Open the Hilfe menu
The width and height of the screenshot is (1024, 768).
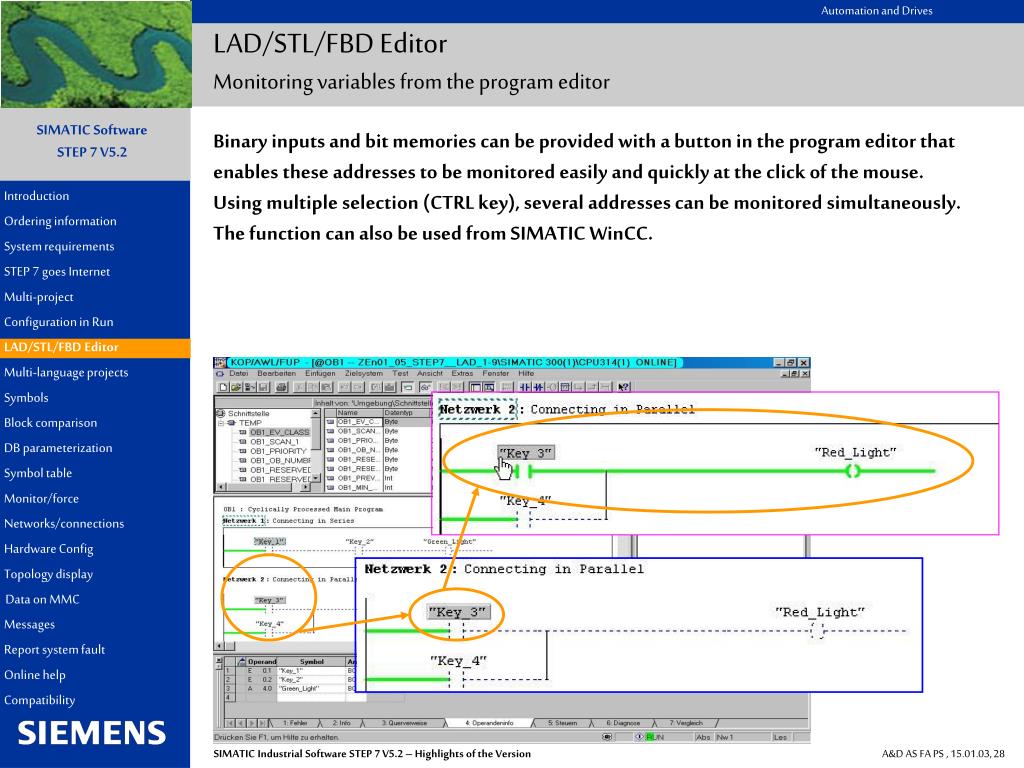[x=526, y=374]
